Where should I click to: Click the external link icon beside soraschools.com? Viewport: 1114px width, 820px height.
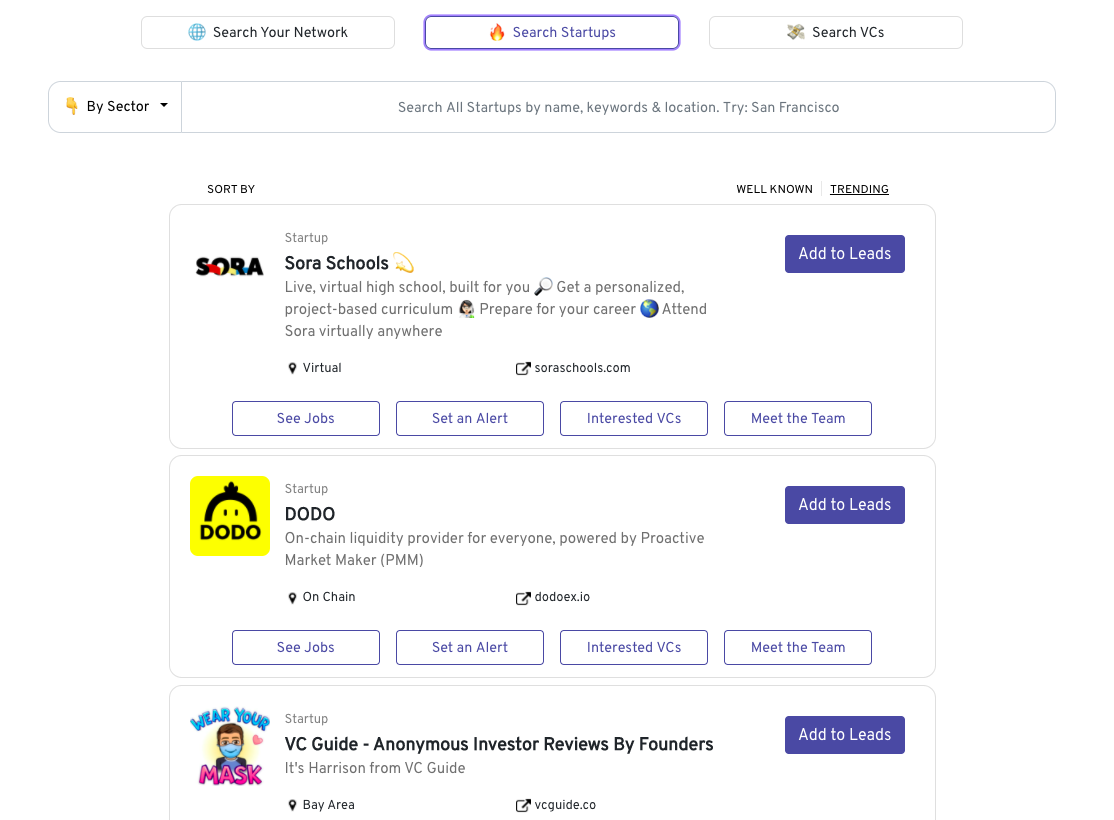(523, 368)
